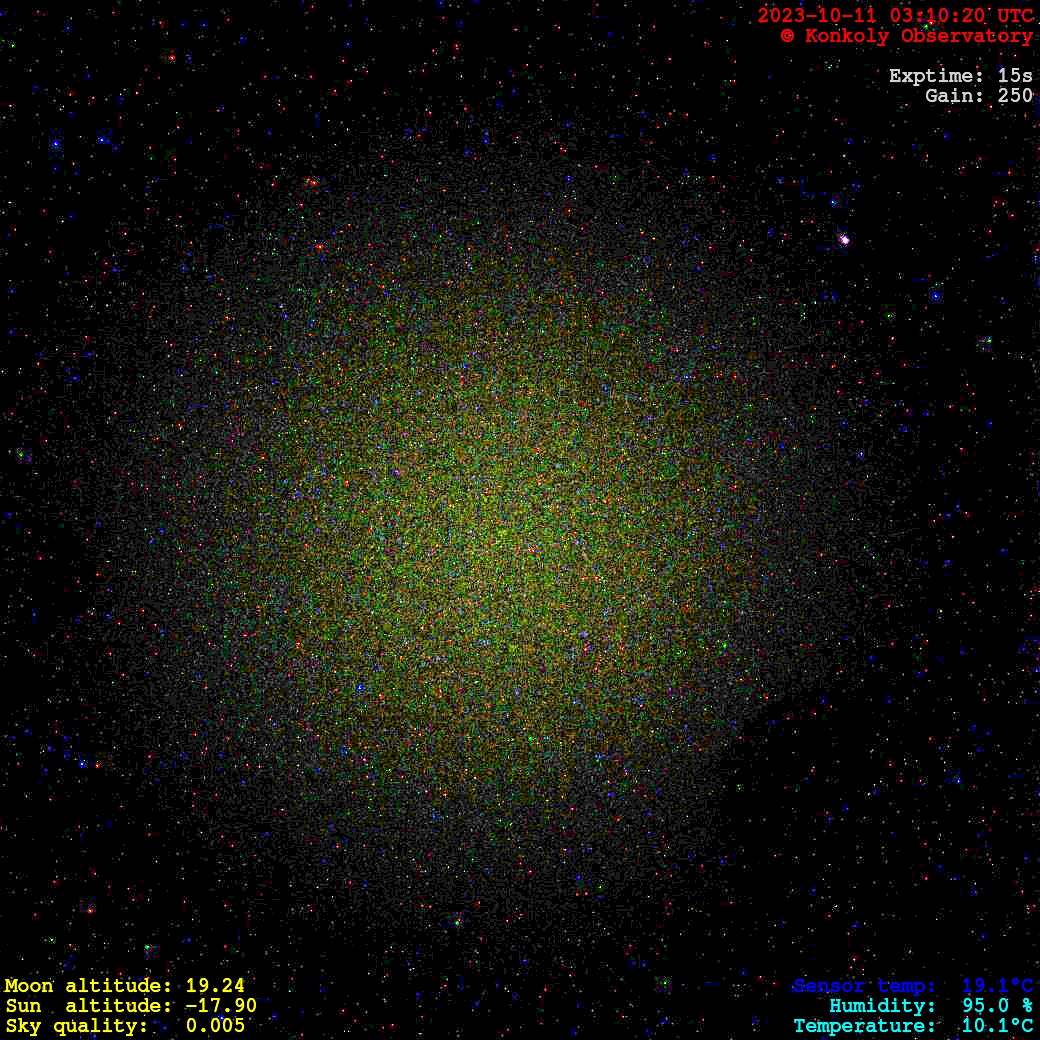Click the Sky quality value 0.005
Screen dimensions: 1040x1040
pos(215,1026)
